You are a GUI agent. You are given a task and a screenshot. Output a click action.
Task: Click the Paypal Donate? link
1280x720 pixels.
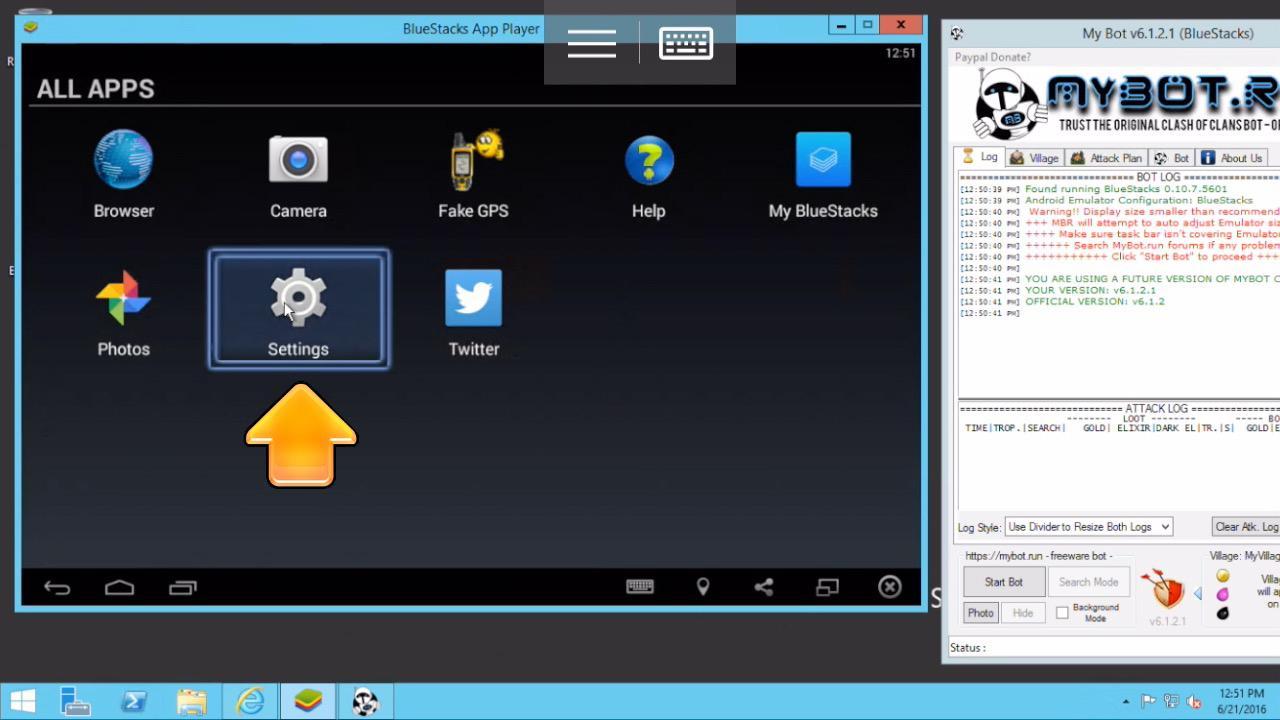pos(993,57)
